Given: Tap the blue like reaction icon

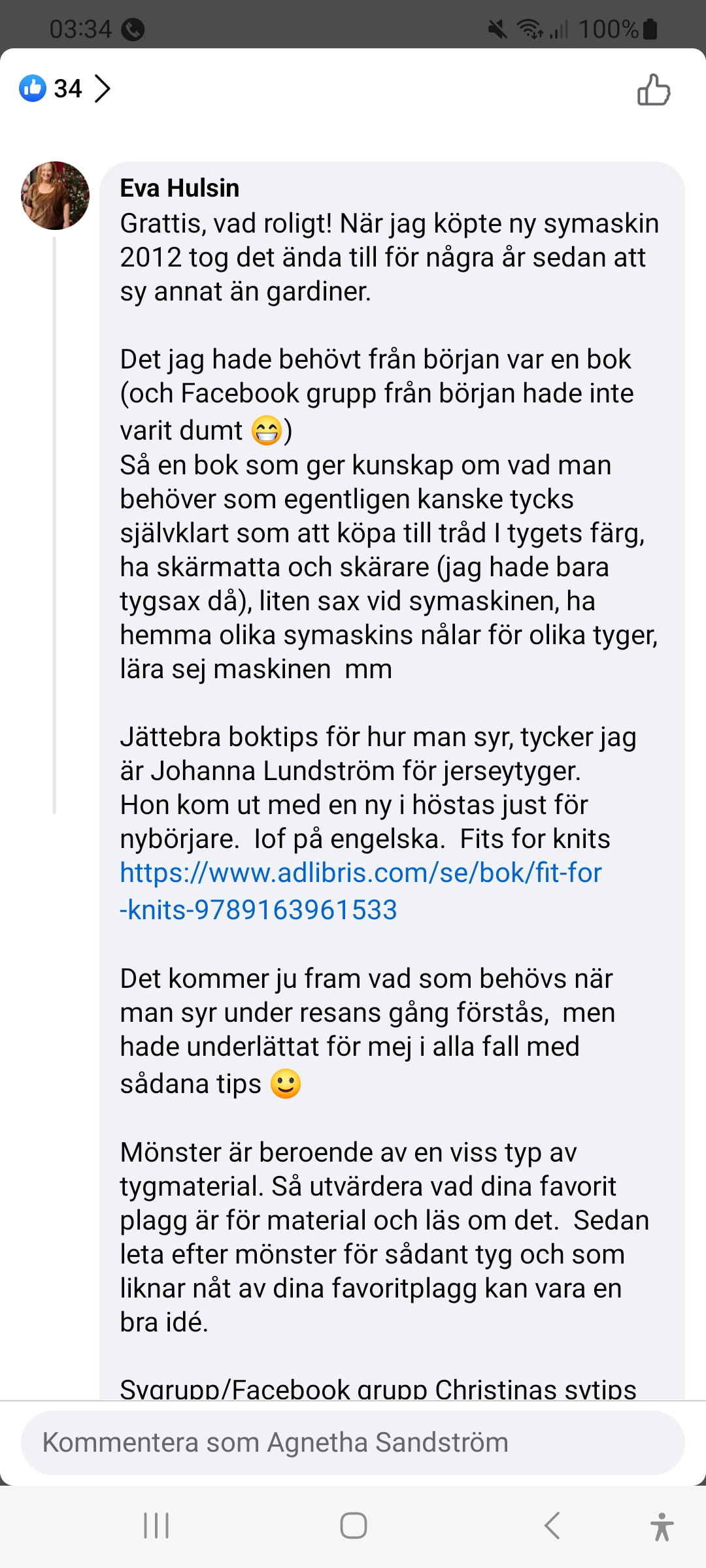Looking at the screenshot, I should pyautogui.click(x=33, y=88).
